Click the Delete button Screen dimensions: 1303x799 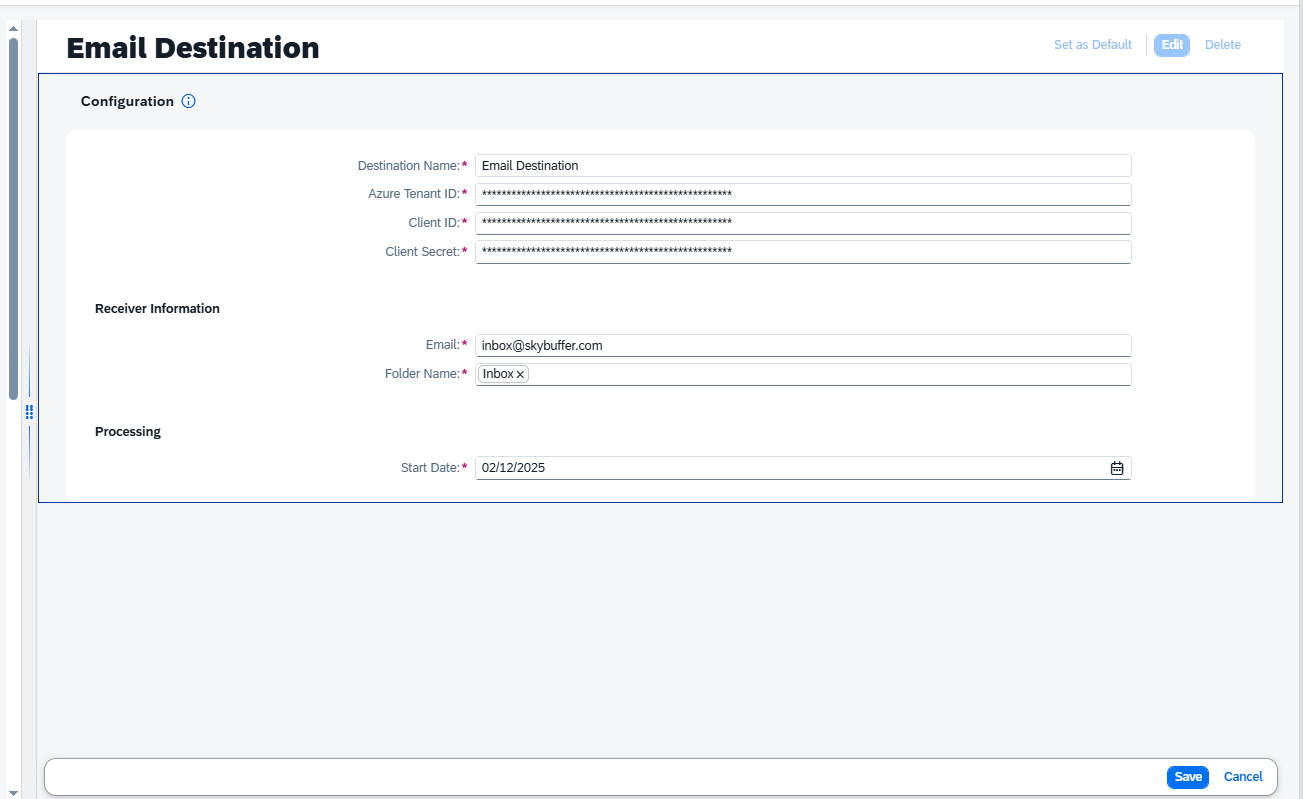pyautogui.click(x=1222, y=45)
